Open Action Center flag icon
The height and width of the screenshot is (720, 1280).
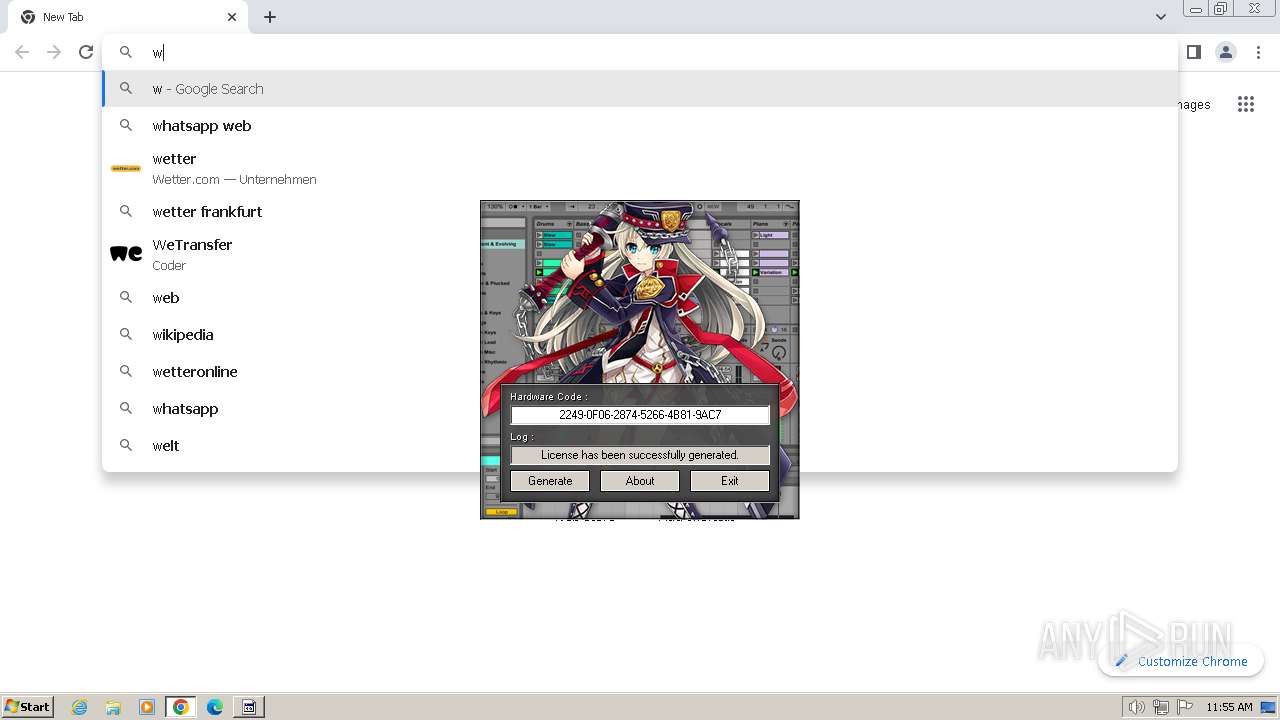click(1184, 707)
